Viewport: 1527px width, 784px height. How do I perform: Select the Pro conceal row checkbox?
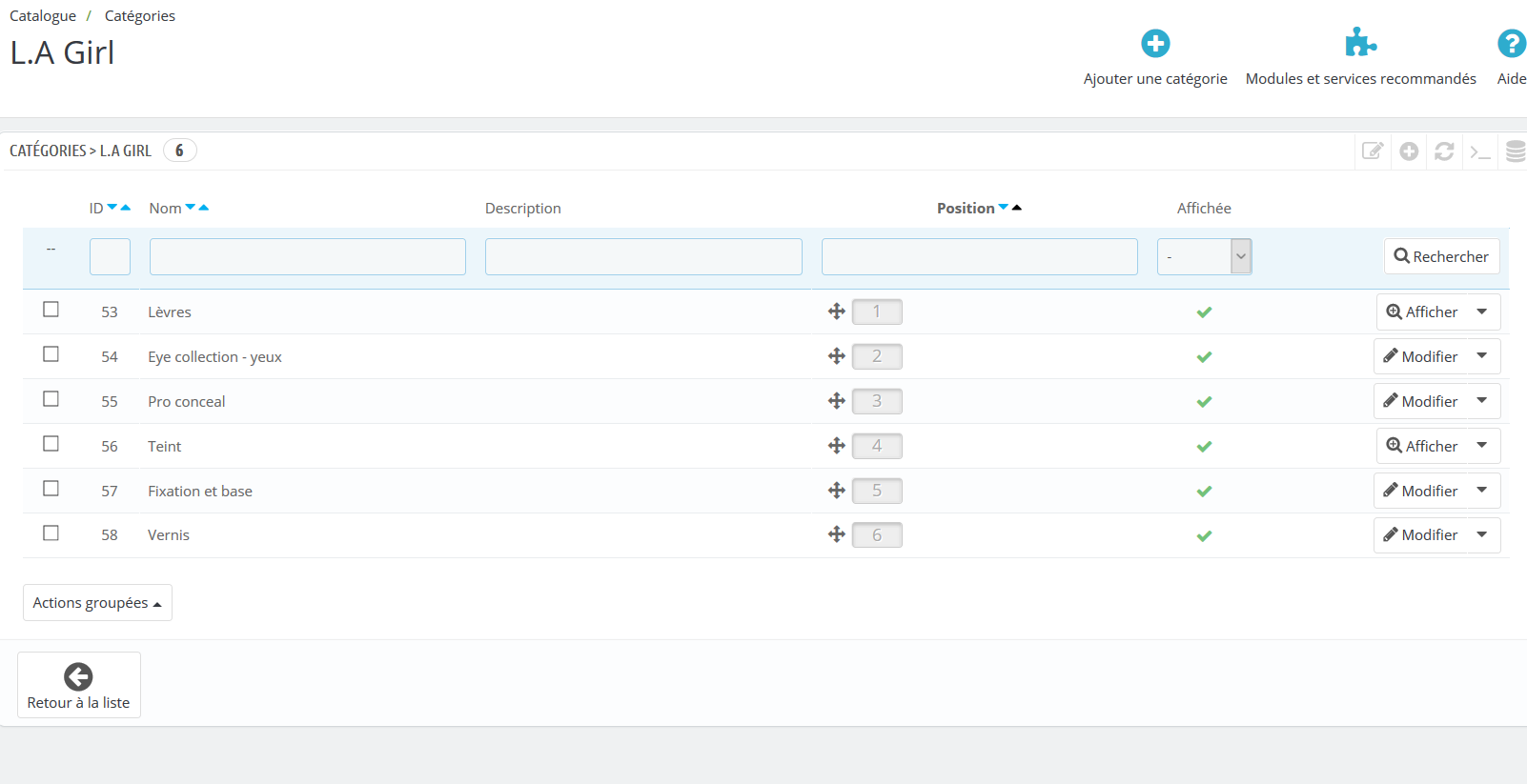point(51,399)
